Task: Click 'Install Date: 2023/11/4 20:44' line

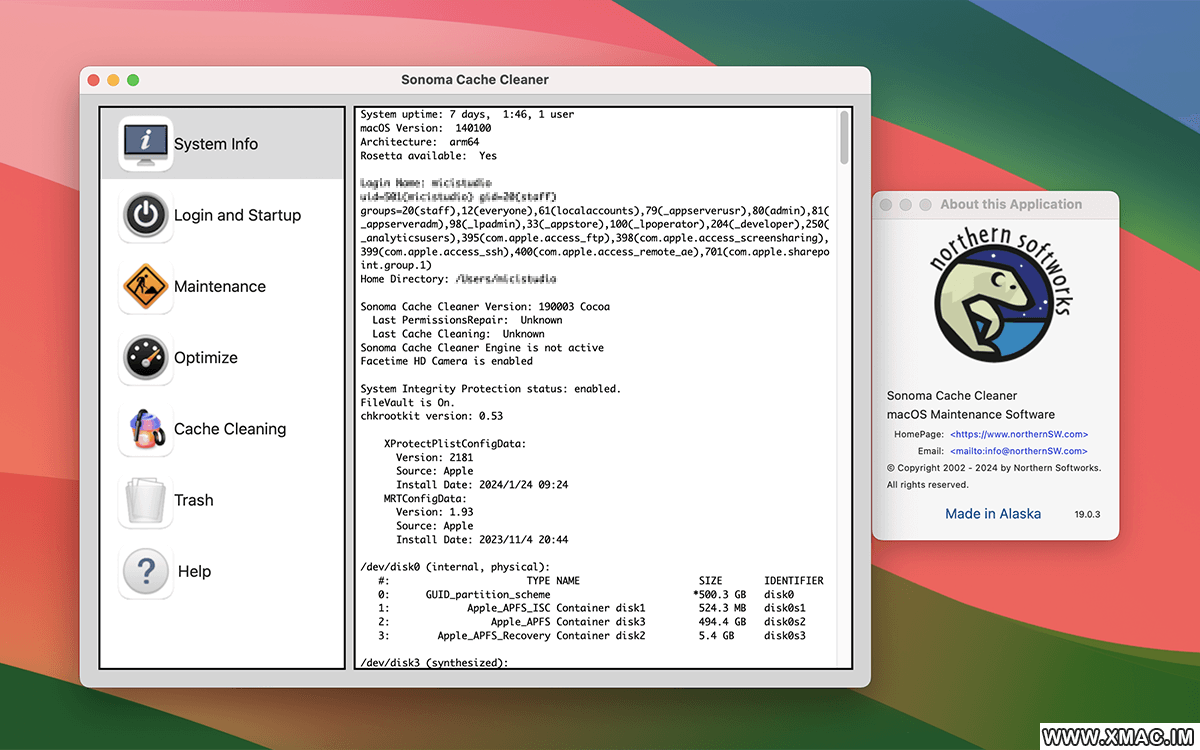Action: point(482,540)
